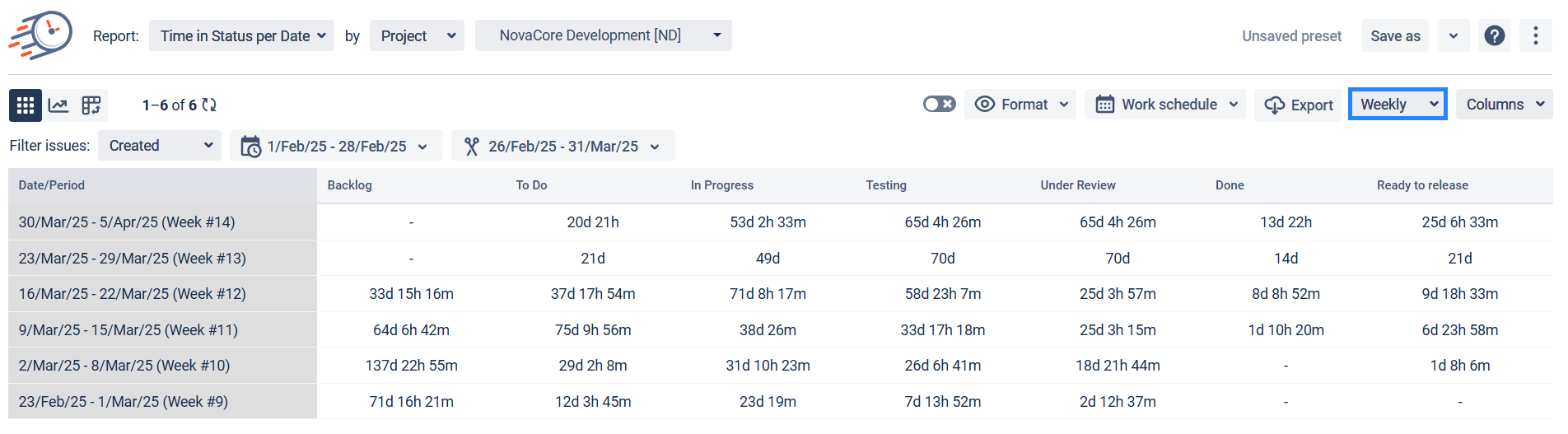The width and height of the screenshot is (1568, 434).
Task: Click the Backlog column header
Action: click(x=350, y=185)
